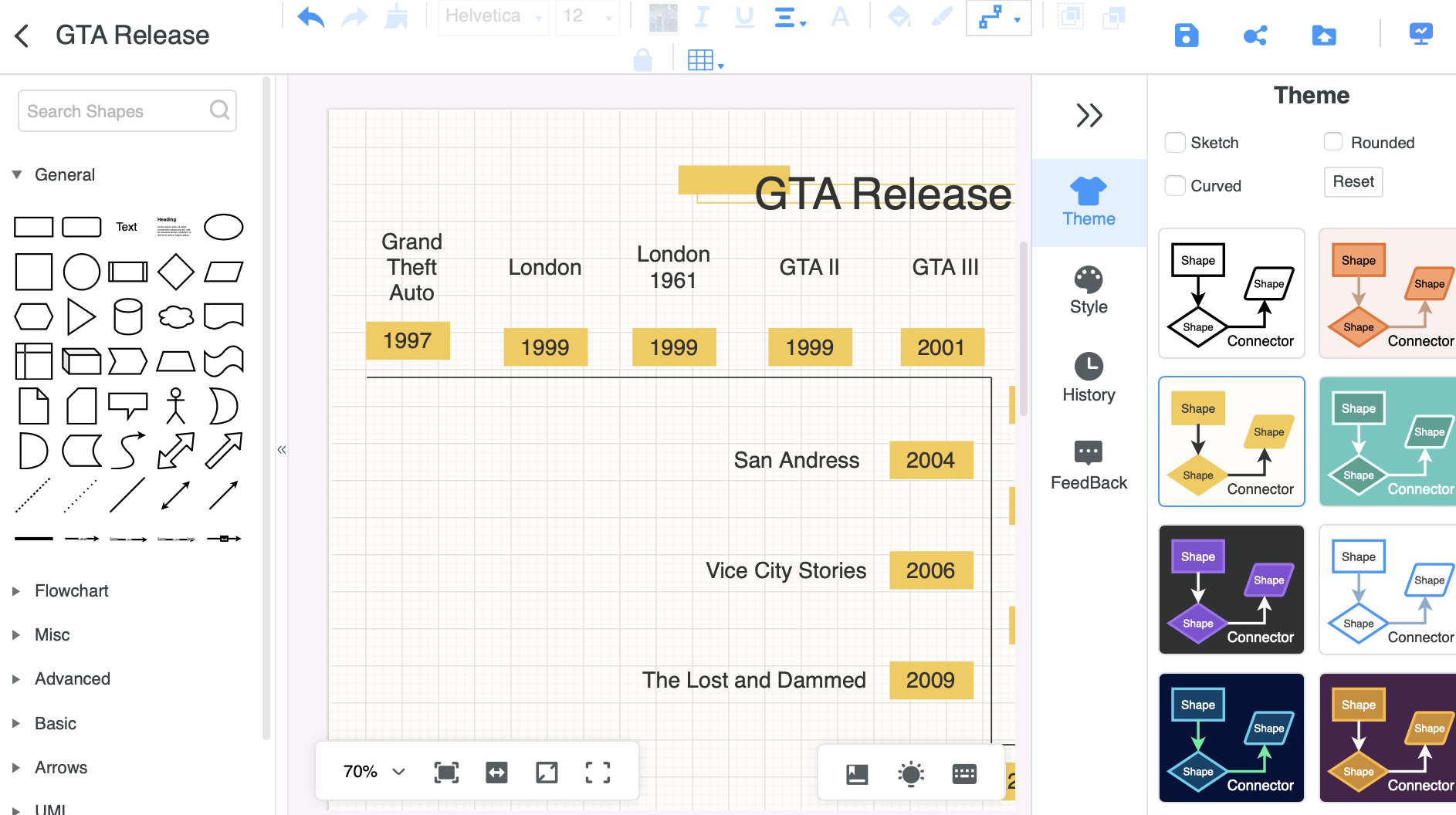Click the lock icon in toolbar
This screenshot has width=1456, height=815.
pos(642,60)
